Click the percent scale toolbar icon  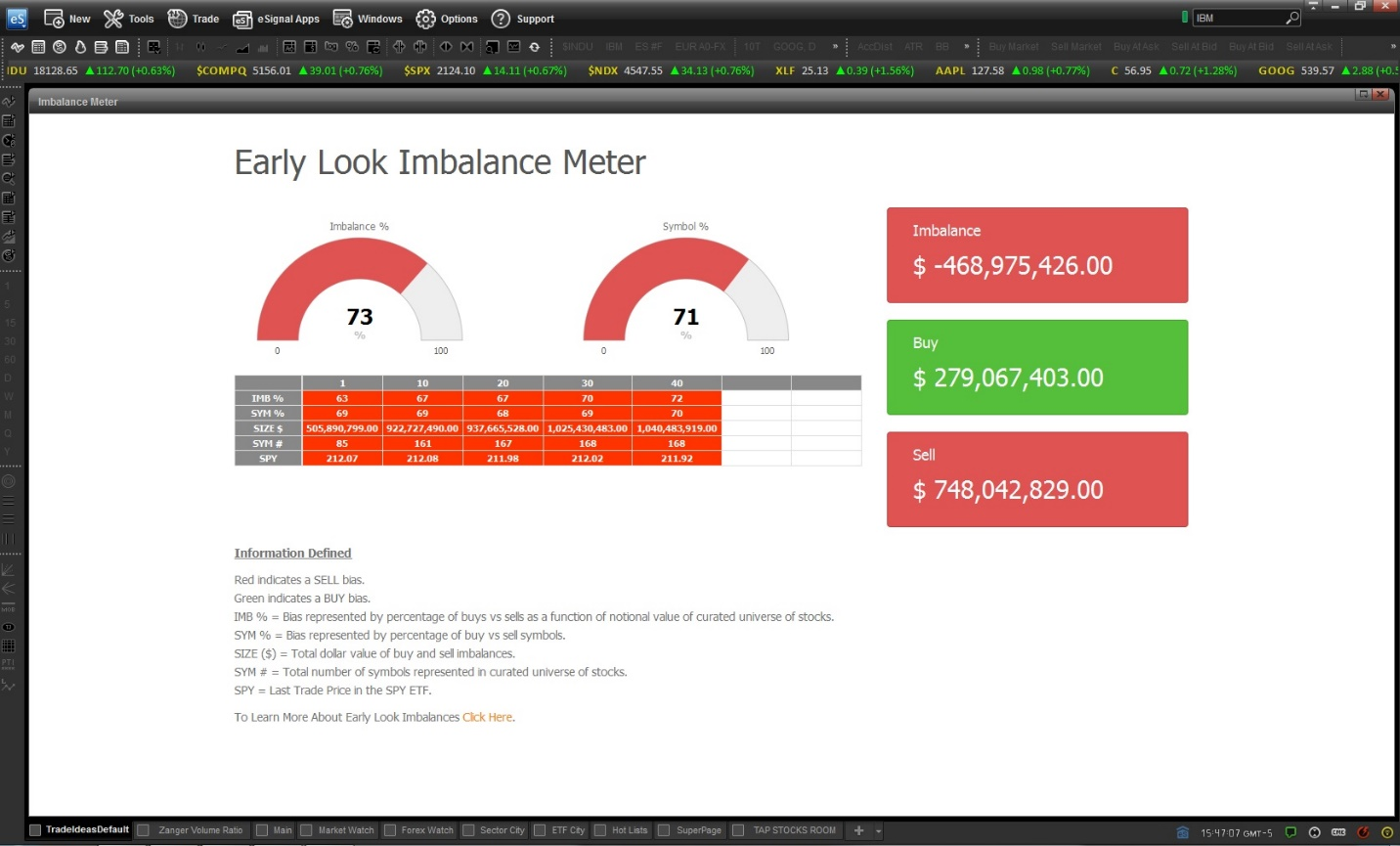(x=352, y=46)
